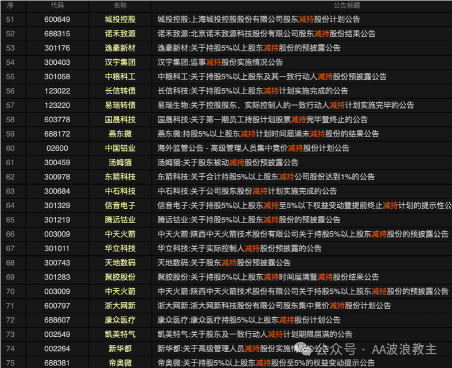Open 汉宇集团 监事减持 announcement title
Viewport: 452px width, 368px height.
pyautogui.click(x=220, y=62)
